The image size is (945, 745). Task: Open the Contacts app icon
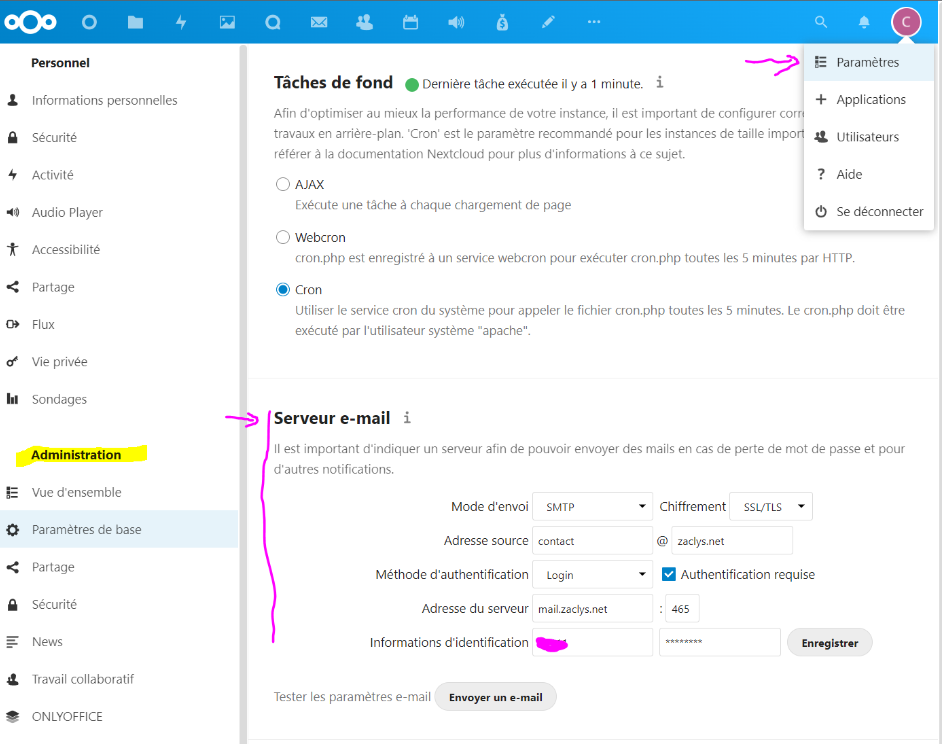[x=364, y=22]
